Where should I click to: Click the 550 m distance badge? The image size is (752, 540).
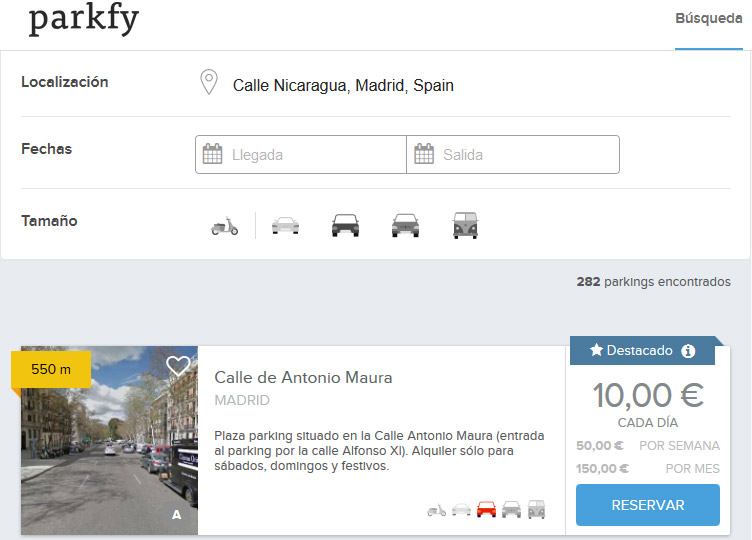click(x=51, y=369)
